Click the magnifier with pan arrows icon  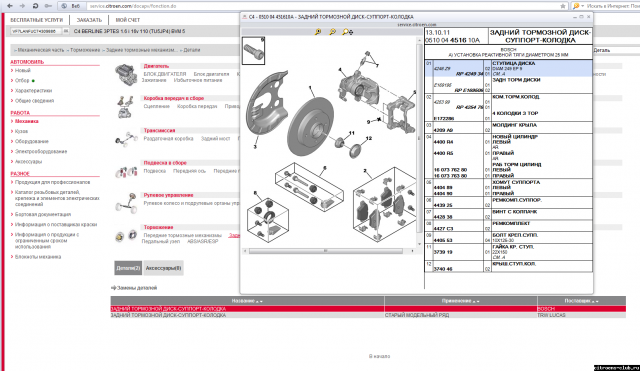click(x=348, y=32)
